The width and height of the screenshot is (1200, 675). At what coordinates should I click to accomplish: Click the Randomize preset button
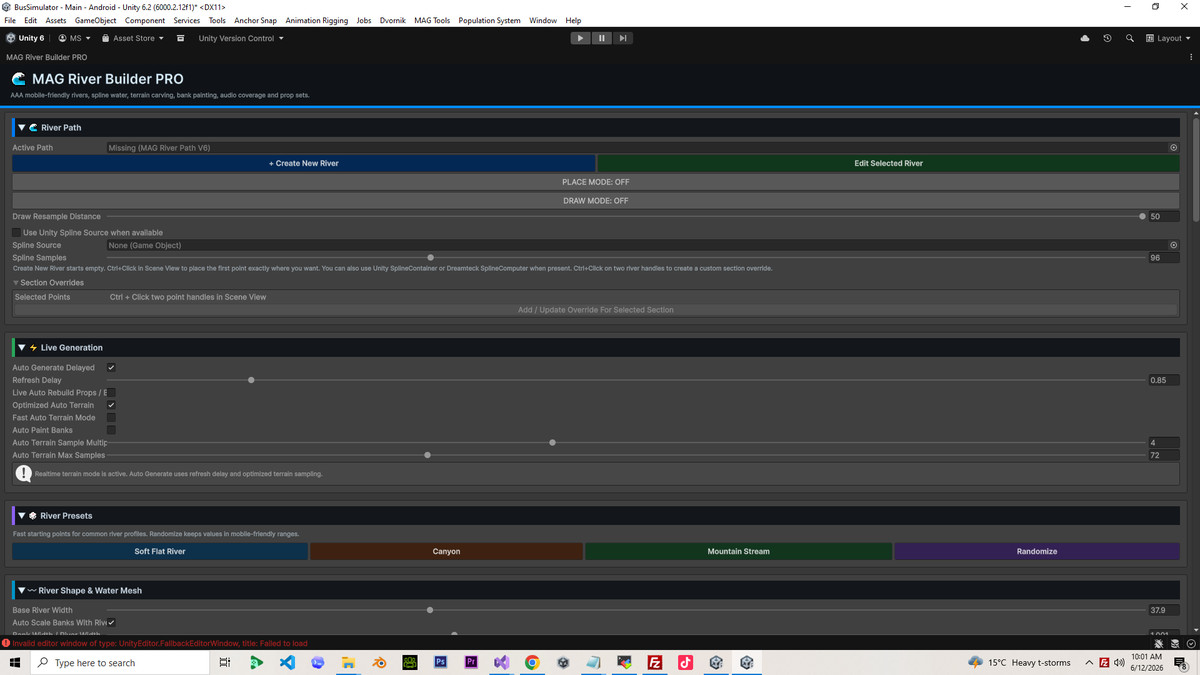pyautogui.click(x=1037, y=551)
